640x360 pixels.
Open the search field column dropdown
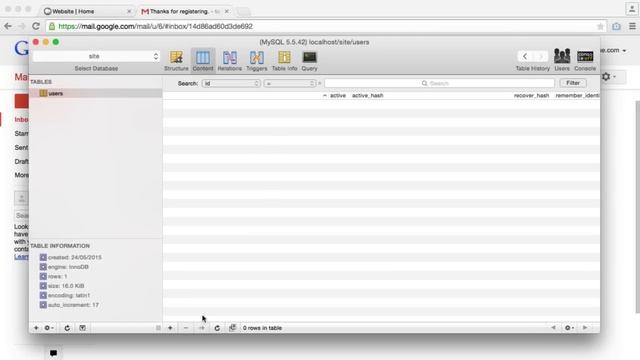coord(231,83)
